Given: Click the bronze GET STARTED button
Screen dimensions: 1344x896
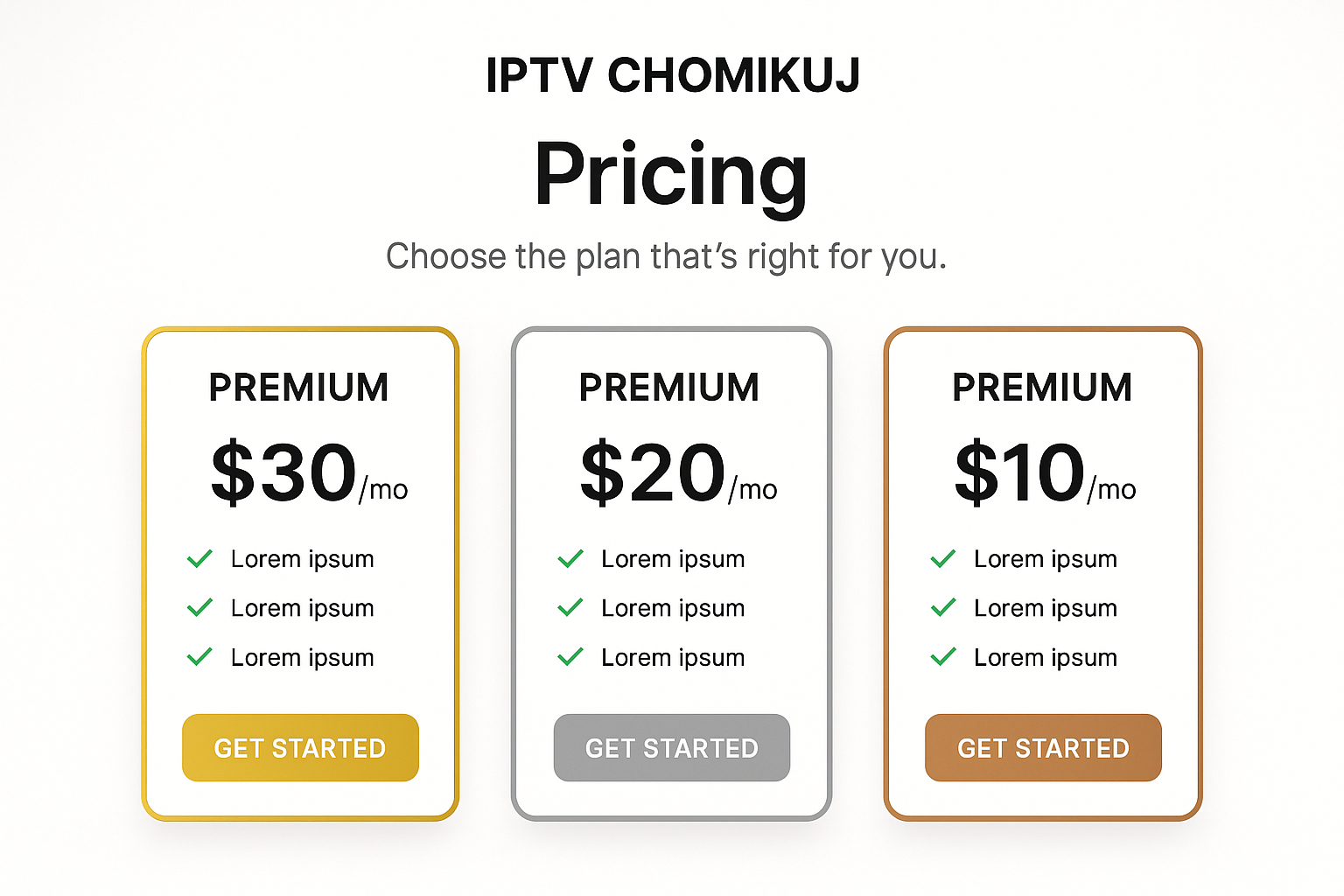Looking at the screenshot, I should pos(1043,748).
